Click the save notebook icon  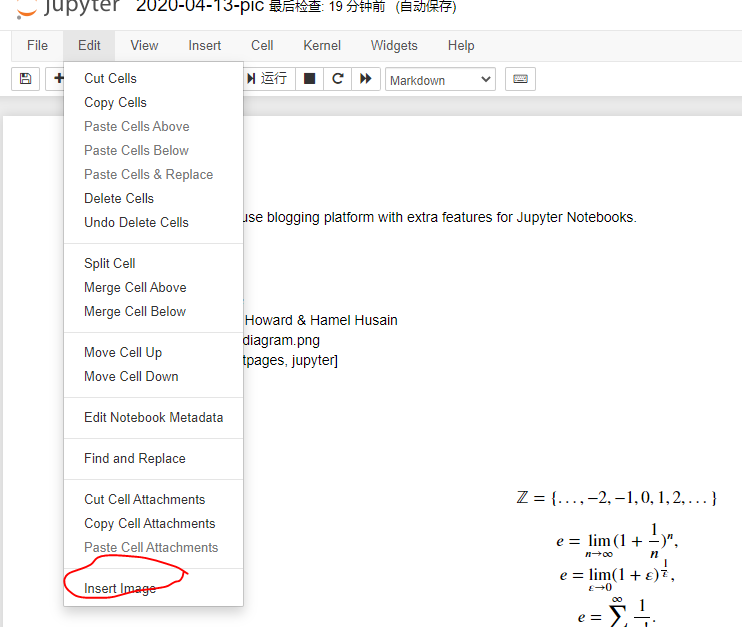(x=26, y=79)
